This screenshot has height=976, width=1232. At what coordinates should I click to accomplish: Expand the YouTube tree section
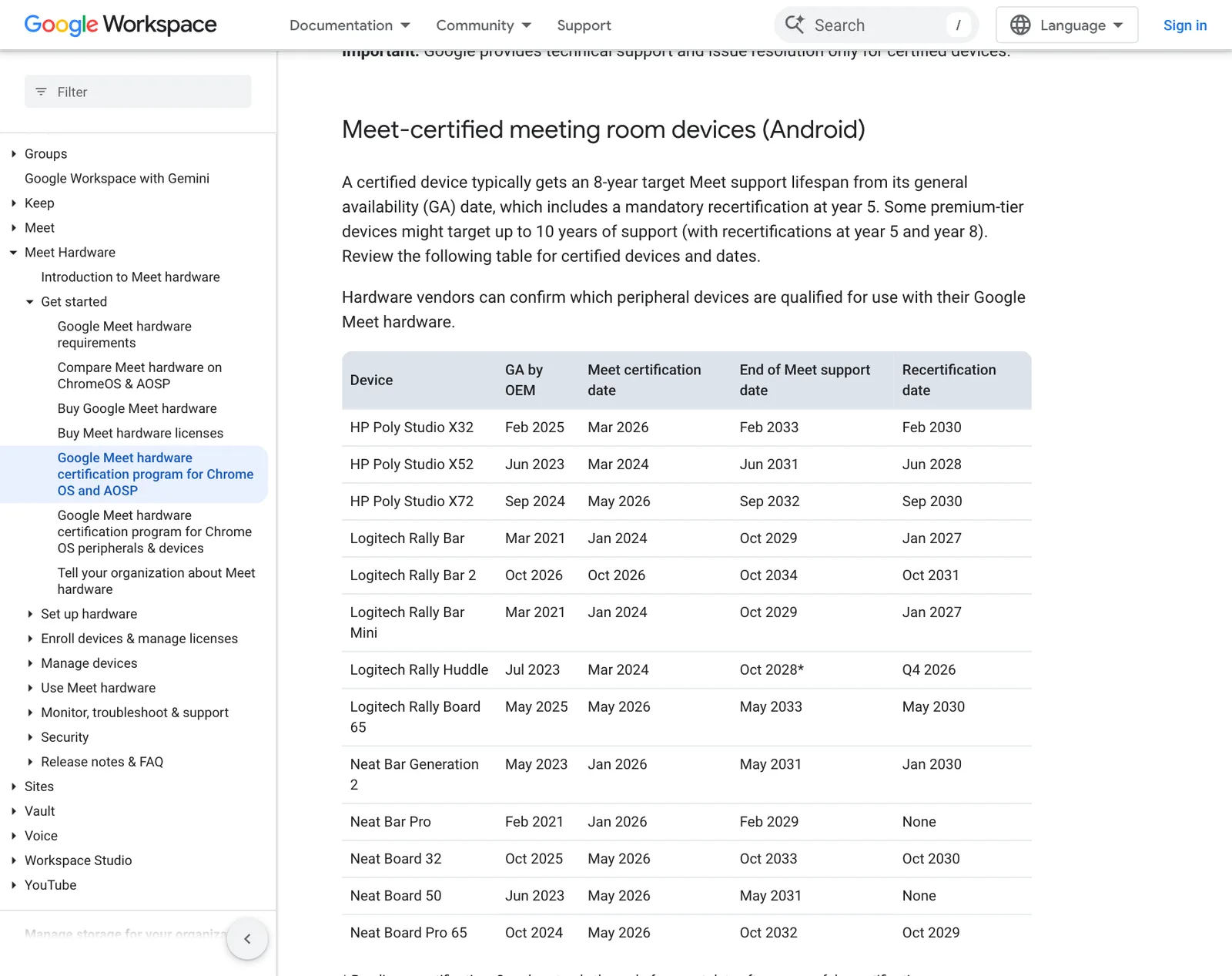tap(14, 885)
